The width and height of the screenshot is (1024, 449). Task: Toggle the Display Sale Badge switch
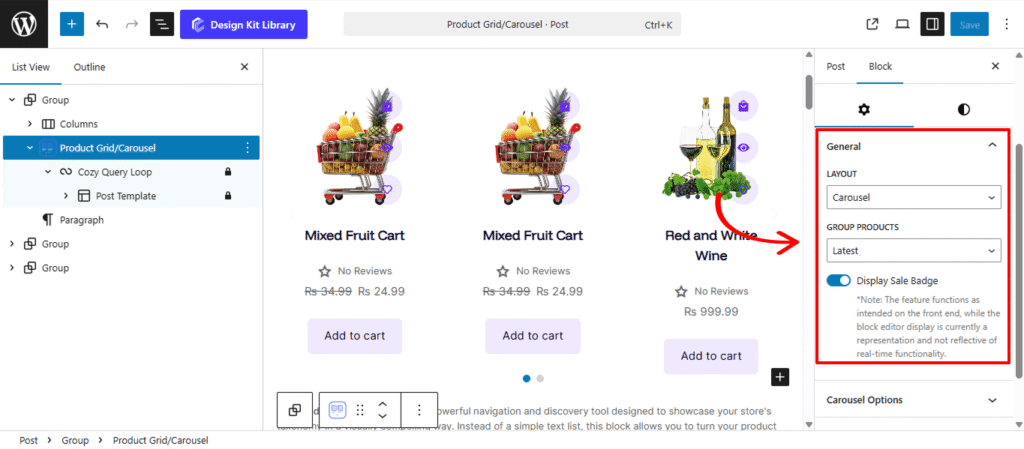click(839, 281)
